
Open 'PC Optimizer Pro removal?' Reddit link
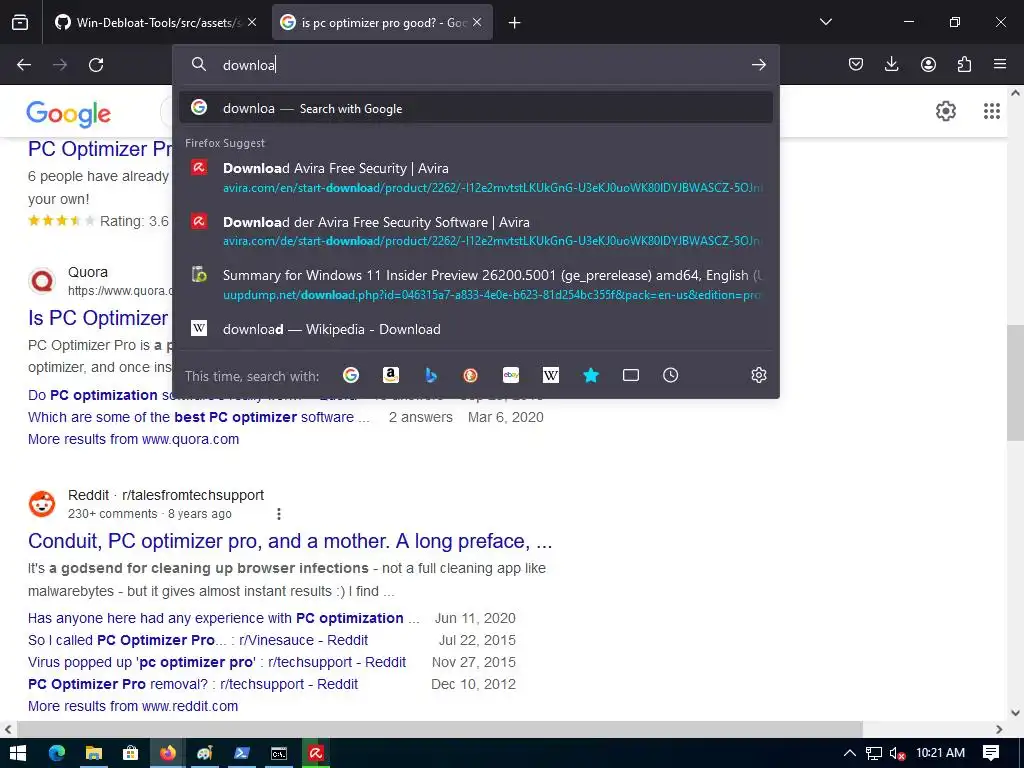[x=193, y=684]
